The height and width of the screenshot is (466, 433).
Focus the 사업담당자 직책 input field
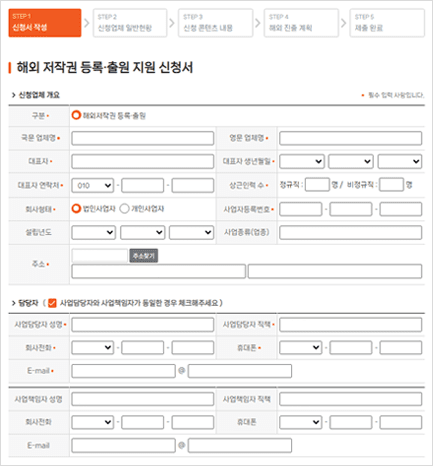click(351, 325)
